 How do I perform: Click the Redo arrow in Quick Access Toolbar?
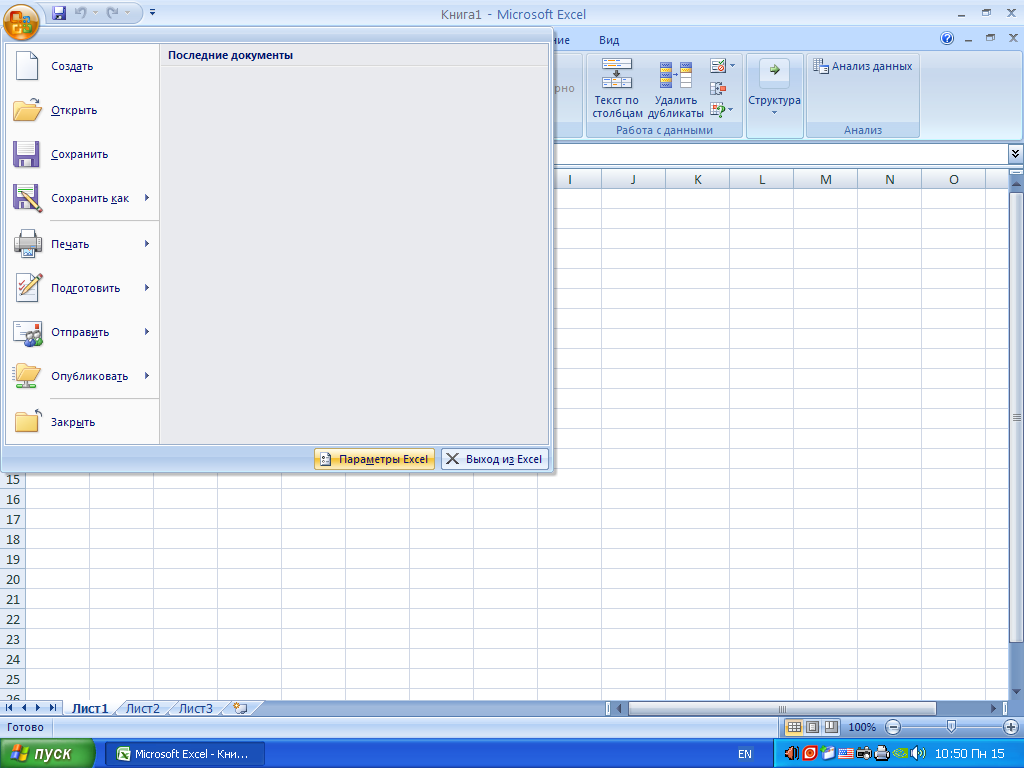coord(112,12)
